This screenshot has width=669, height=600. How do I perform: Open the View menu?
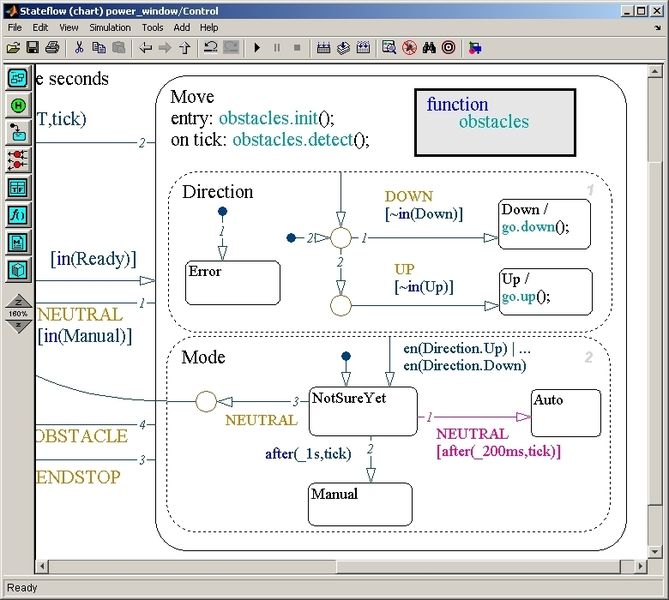[69, 27]
